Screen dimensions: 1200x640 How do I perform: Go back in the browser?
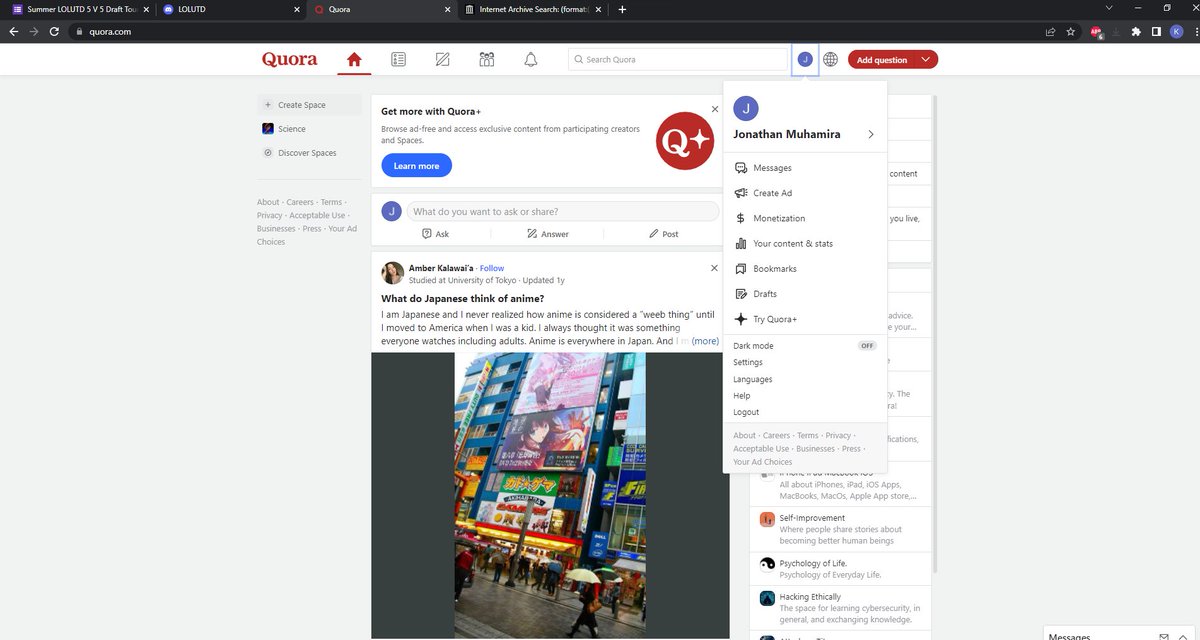click(14, 31)
